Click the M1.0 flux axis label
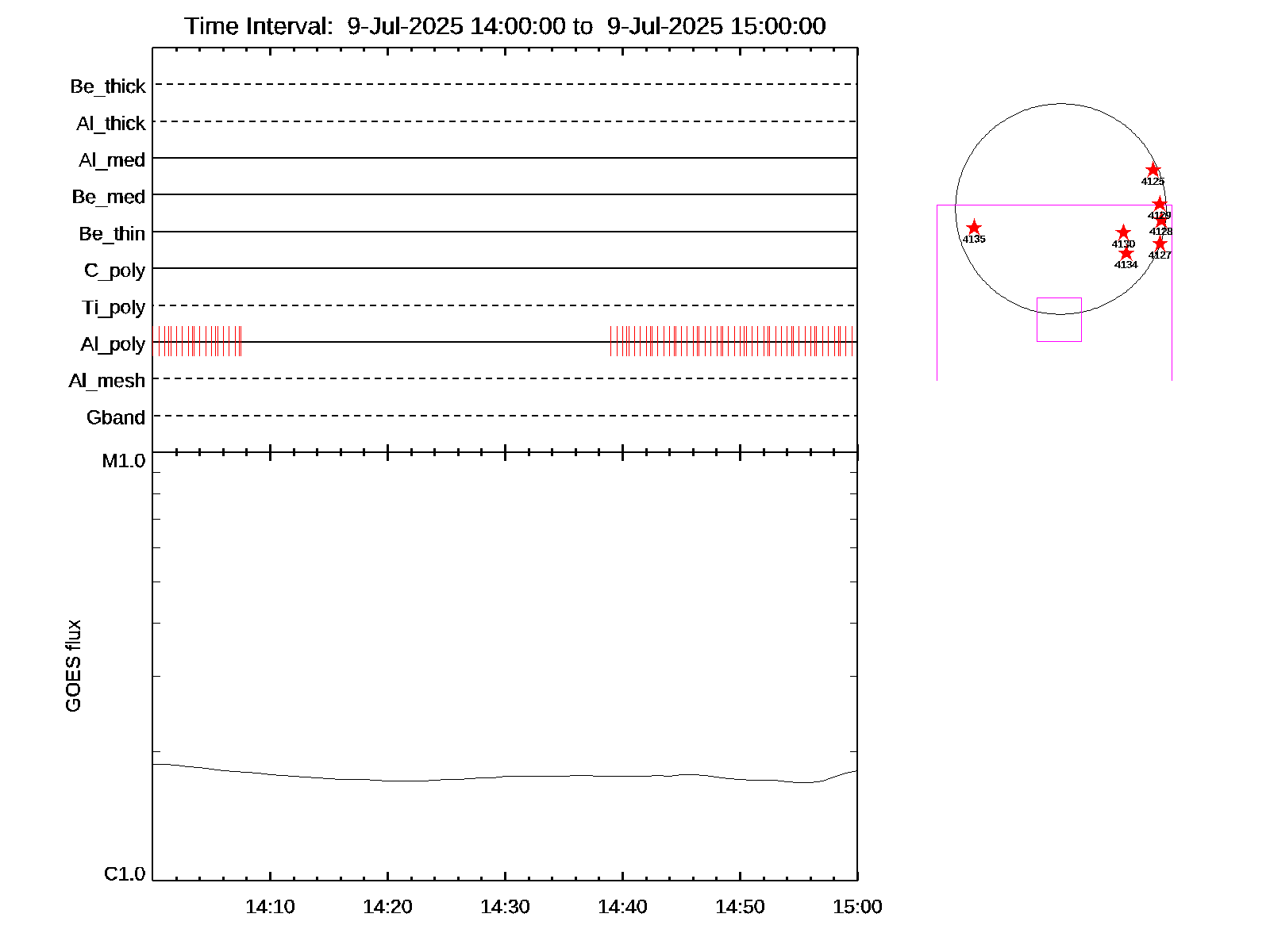This screenshot has height=952, width=1270. coord(124,461)
